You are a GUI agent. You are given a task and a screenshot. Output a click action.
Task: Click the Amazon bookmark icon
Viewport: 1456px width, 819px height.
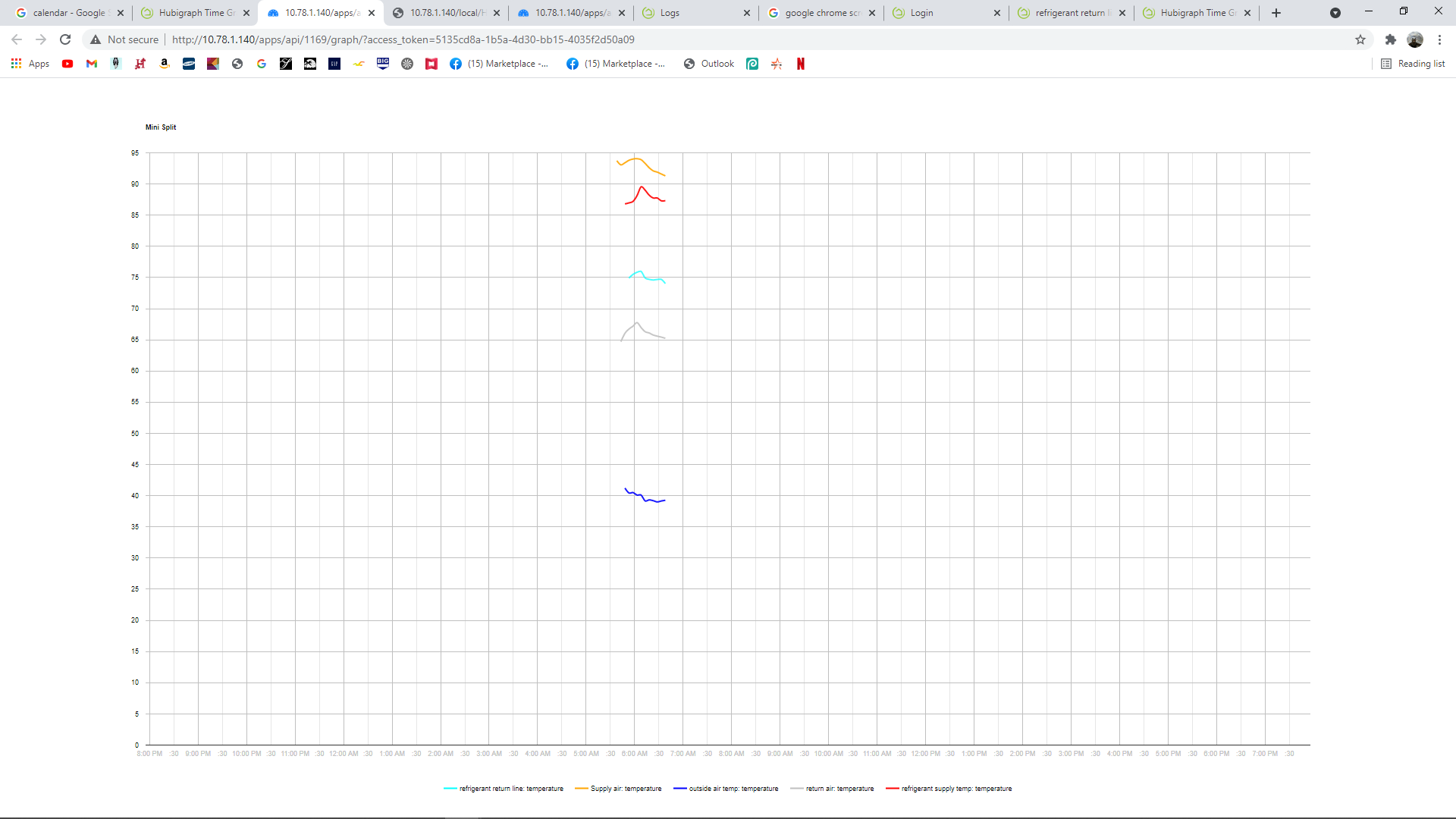click(165, 64)
